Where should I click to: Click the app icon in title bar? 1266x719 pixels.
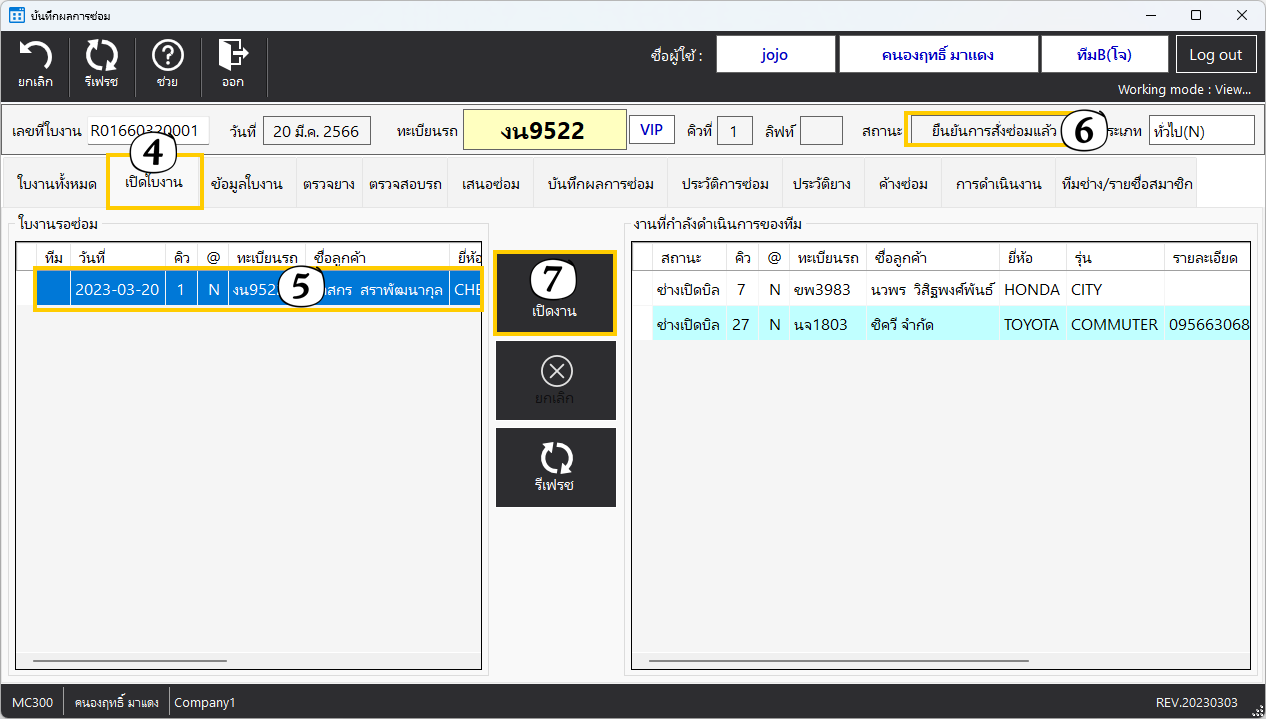coord(16,16)
